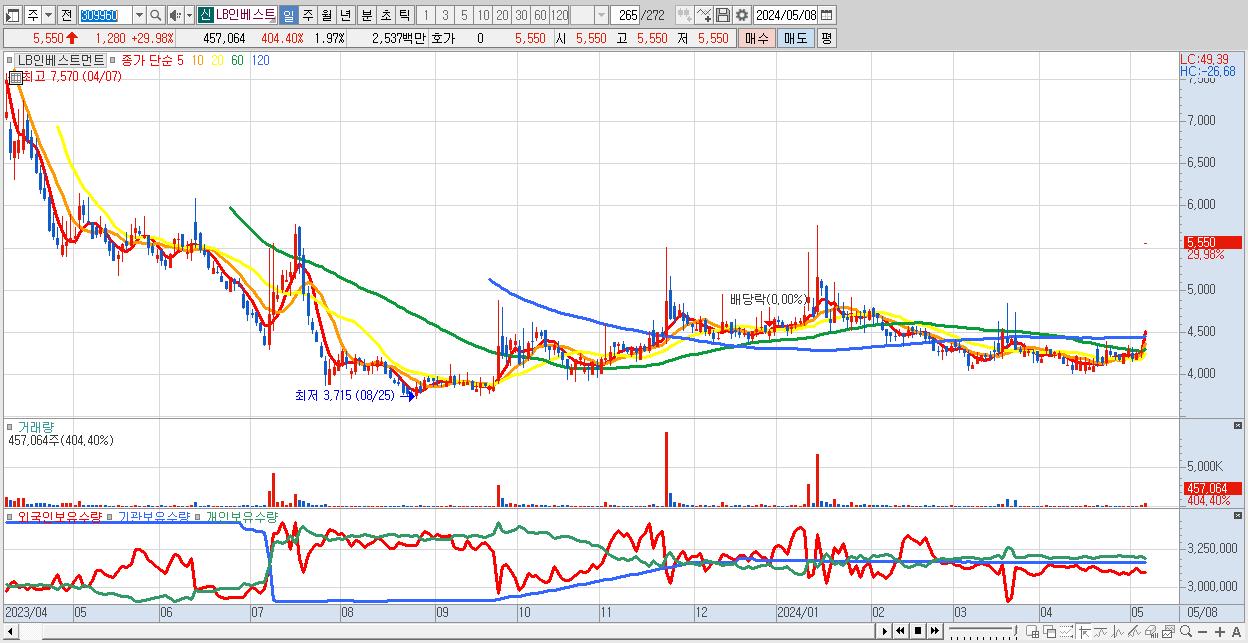The image size is (1248, 643).
Task: Click the stock search magnifier icon
Action: click(155, 15)
